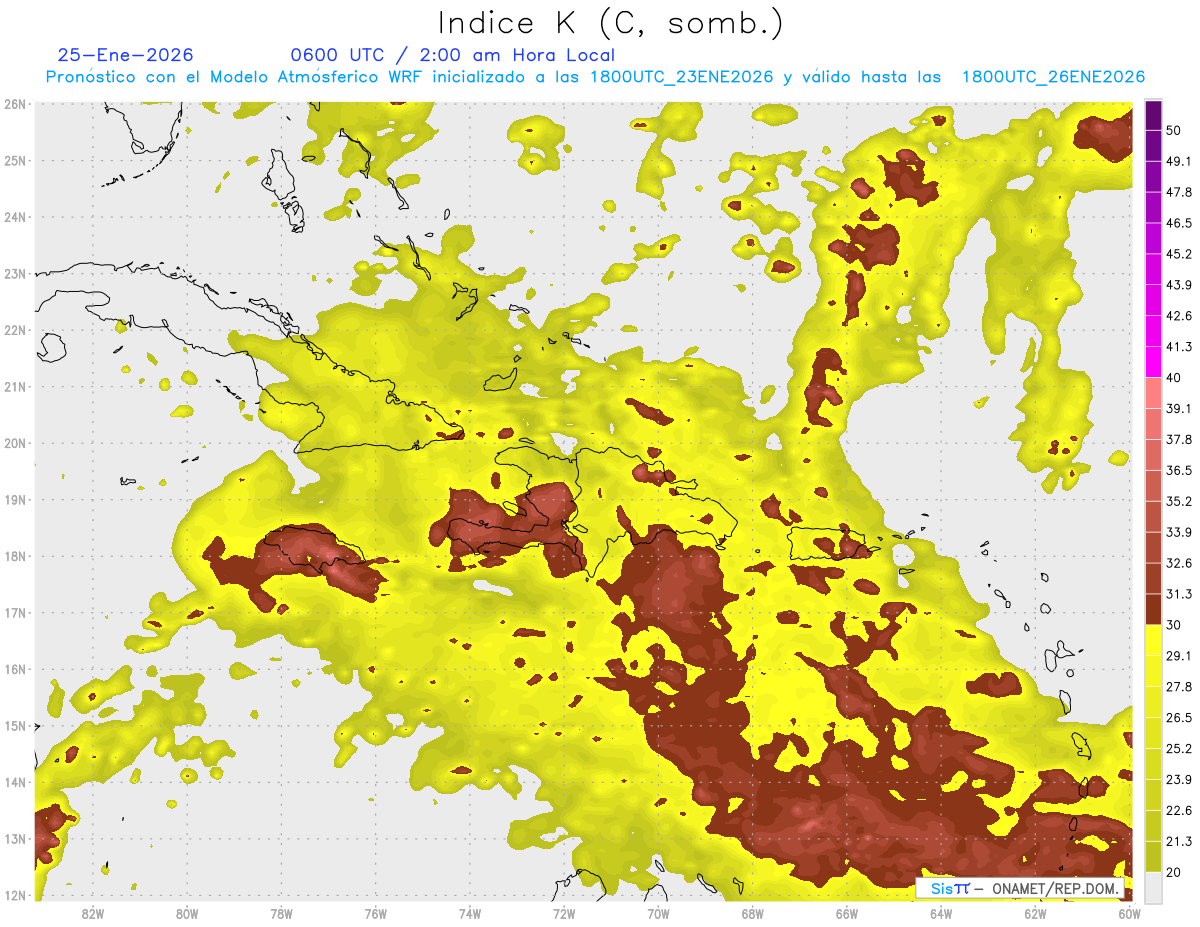Click the "21.3" color scale value

coord(1179,841)
